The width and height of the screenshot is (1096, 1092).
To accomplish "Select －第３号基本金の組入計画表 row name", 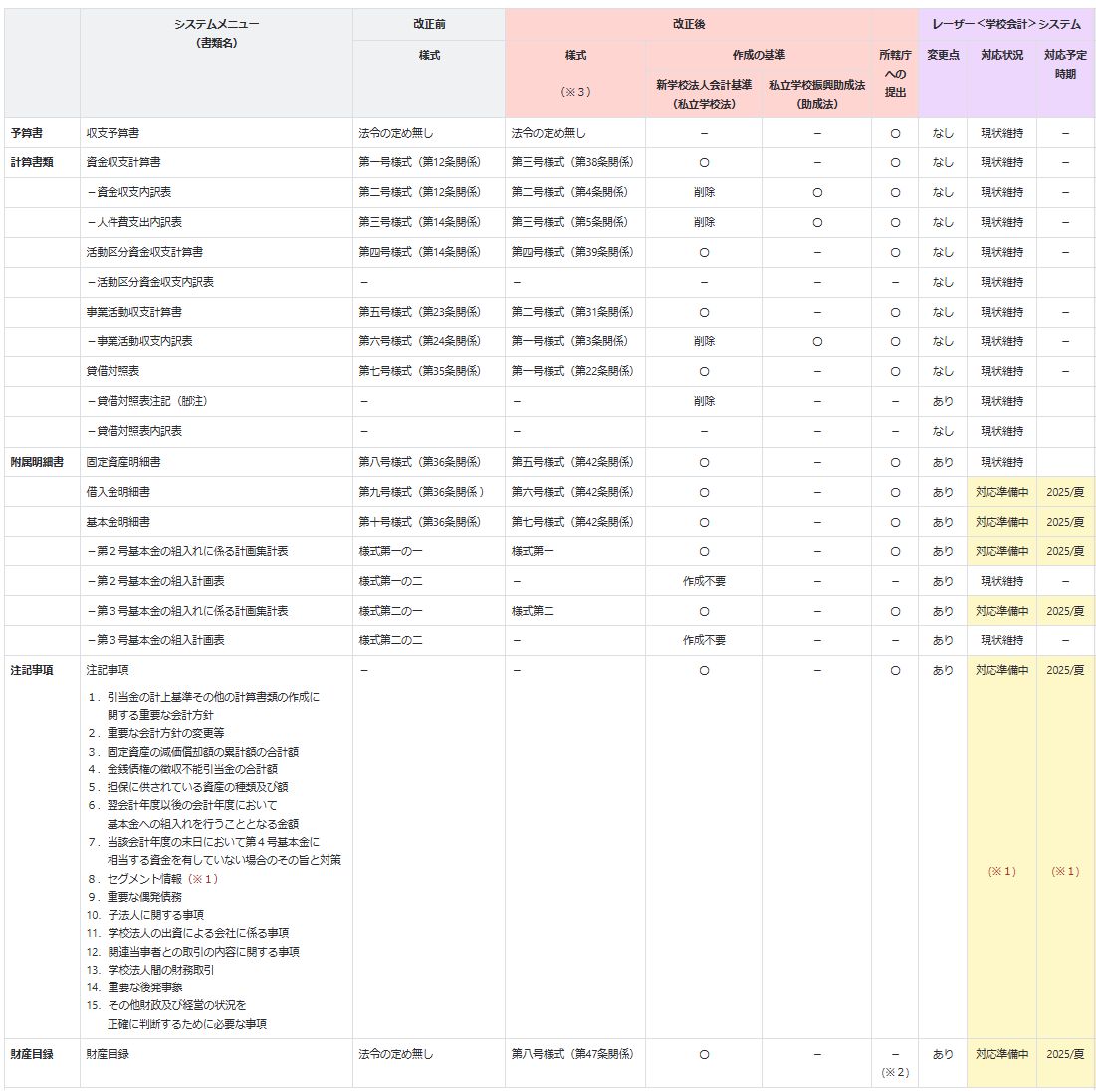I will pos(155,640).
